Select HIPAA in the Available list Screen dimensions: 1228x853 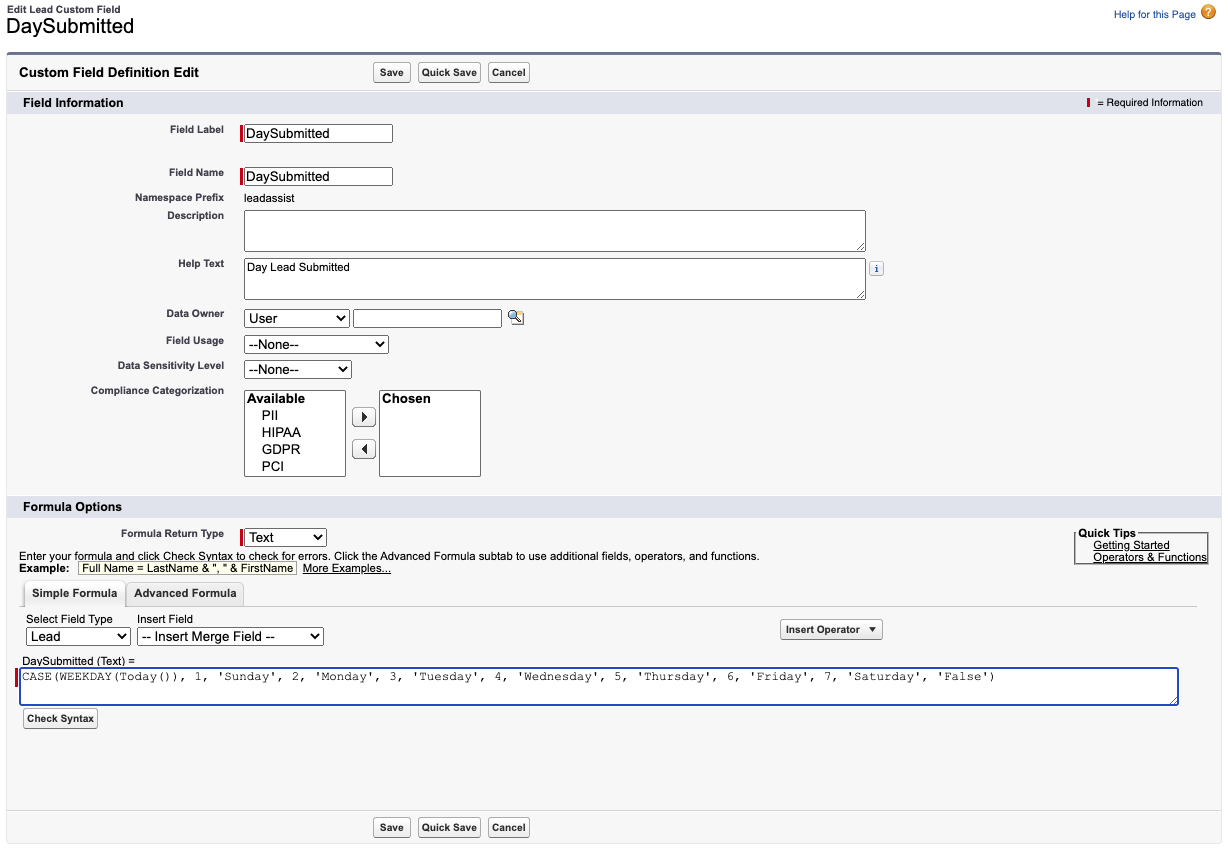point(281,432)
